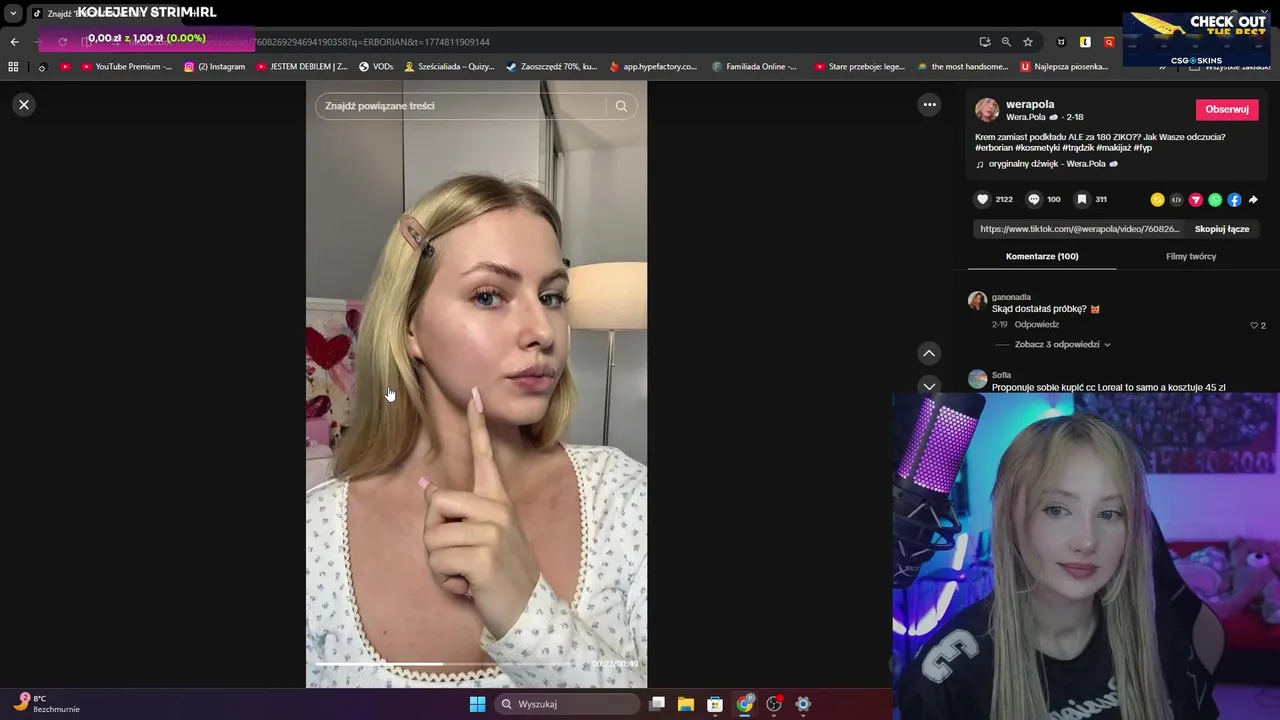Screen dimensions: 1280x720
Task: Open File Explorer from taskbar
Action: tap(686, 704)
